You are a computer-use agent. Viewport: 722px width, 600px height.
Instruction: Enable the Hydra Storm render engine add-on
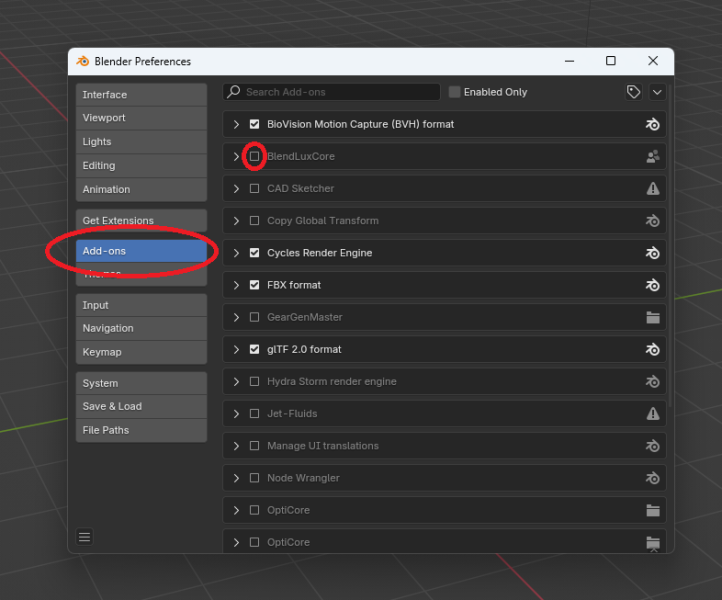click(x=254, y=381)
